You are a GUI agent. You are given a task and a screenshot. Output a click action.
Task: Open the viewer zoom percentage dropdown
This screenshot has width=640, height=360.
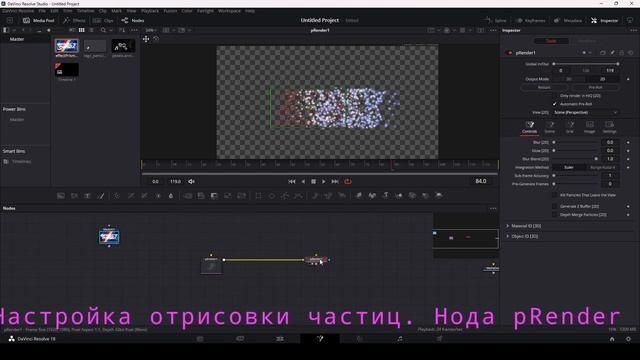click(151, 30)
